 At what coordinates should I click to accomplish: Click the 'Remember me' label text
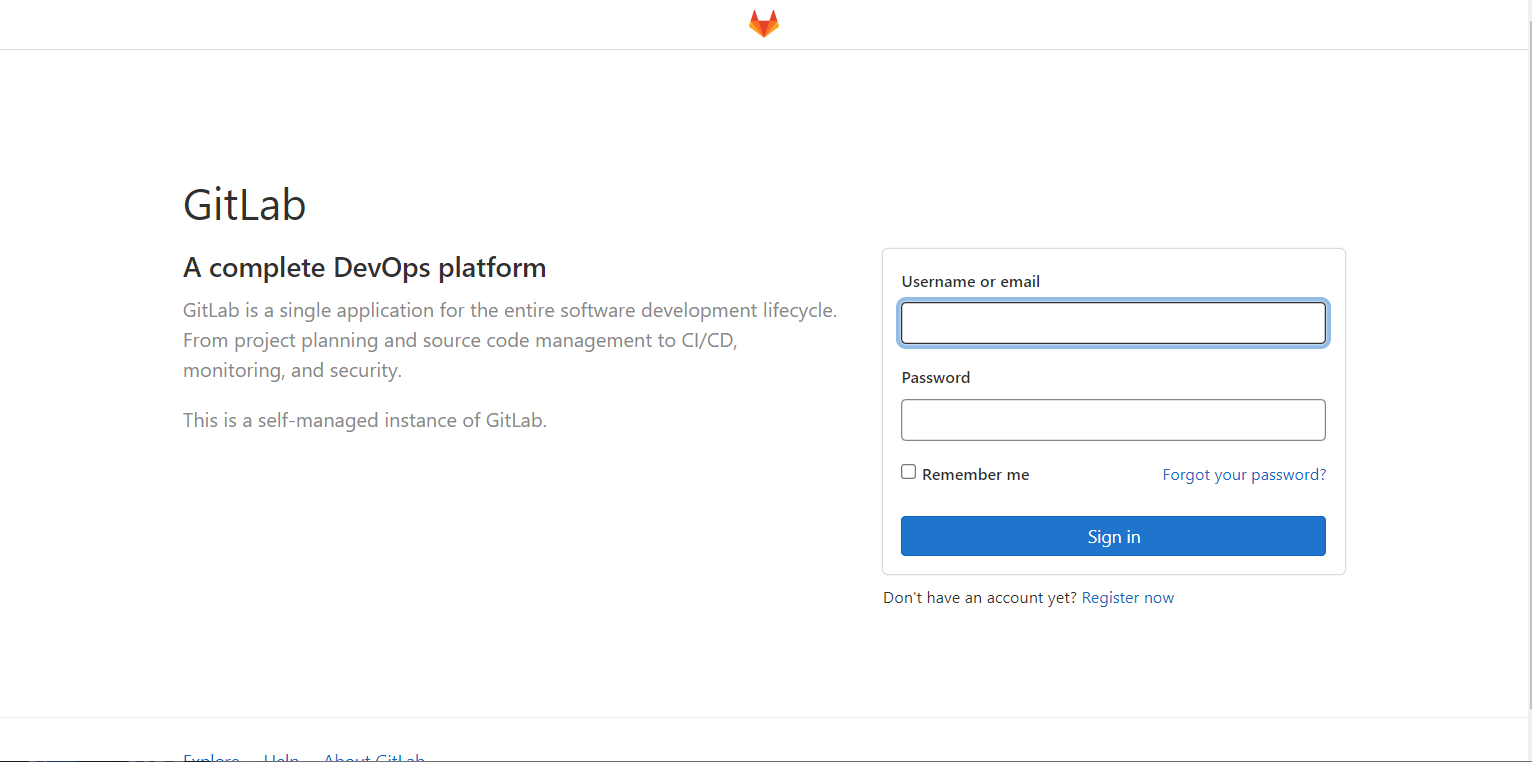pyautogui.click(x=975, y=475)
